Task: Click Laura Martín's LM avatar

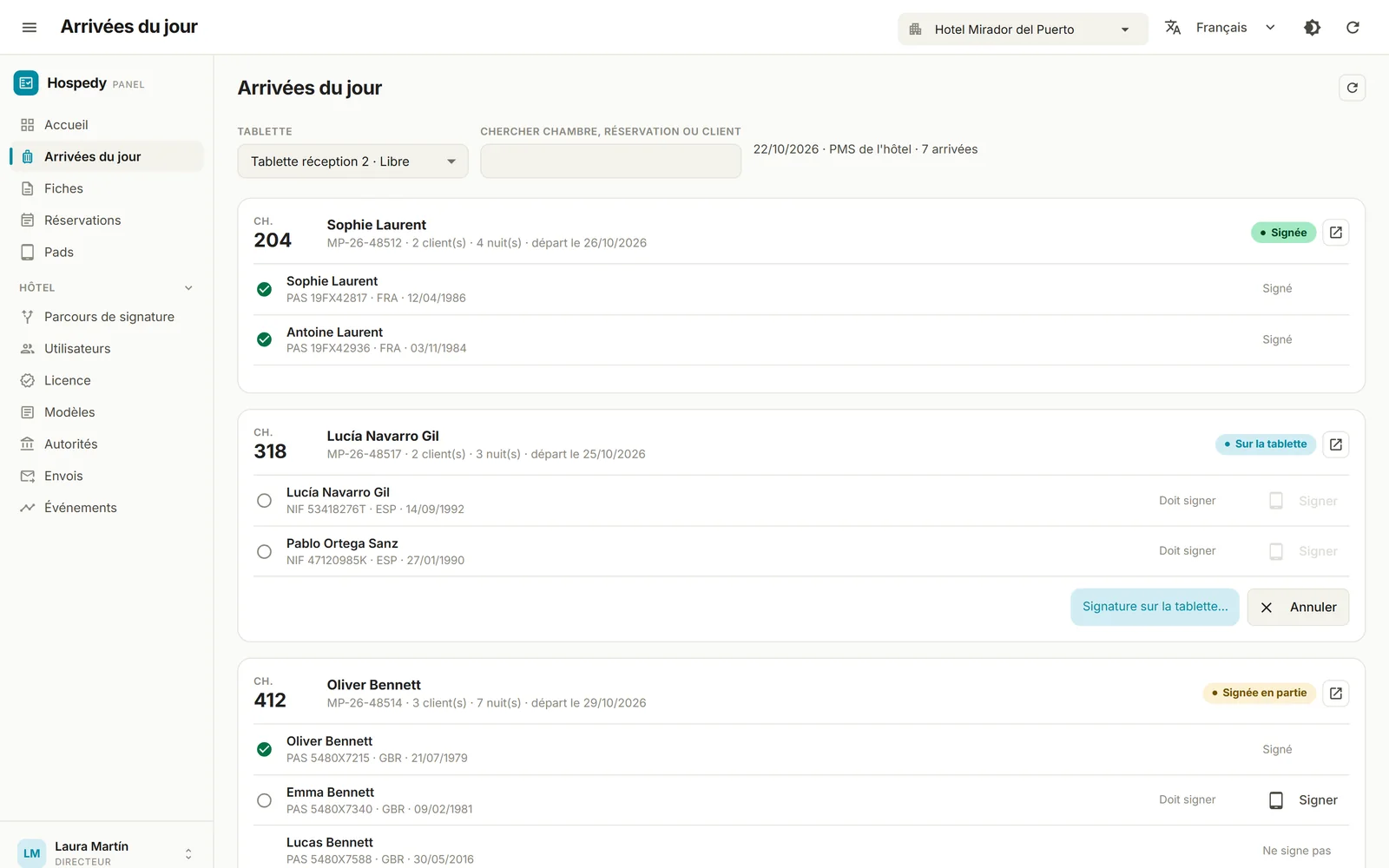Action: pos(32,853)
